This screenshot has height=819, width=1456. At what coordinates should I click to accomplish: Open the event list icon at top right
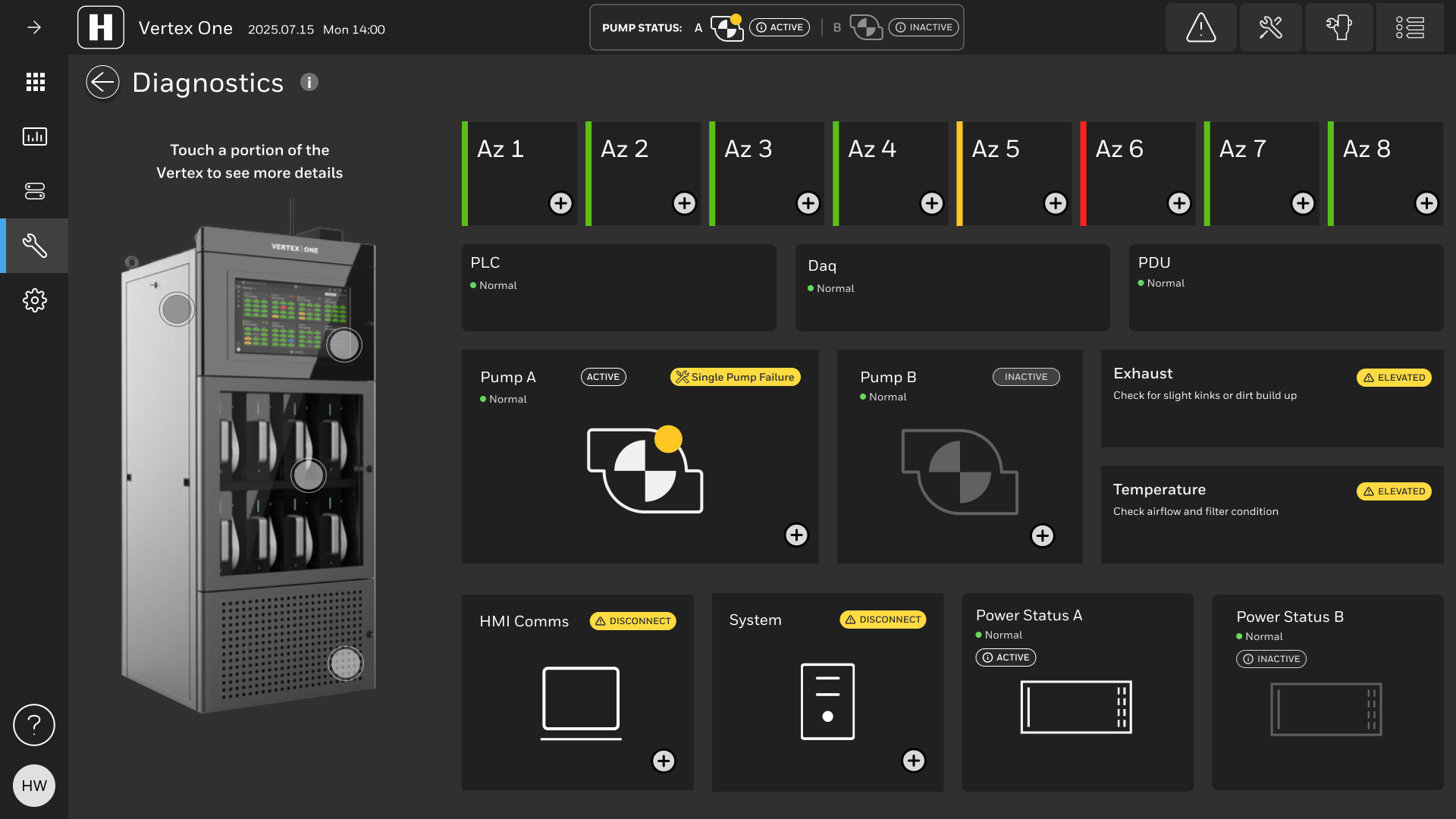coord(1410,28)
